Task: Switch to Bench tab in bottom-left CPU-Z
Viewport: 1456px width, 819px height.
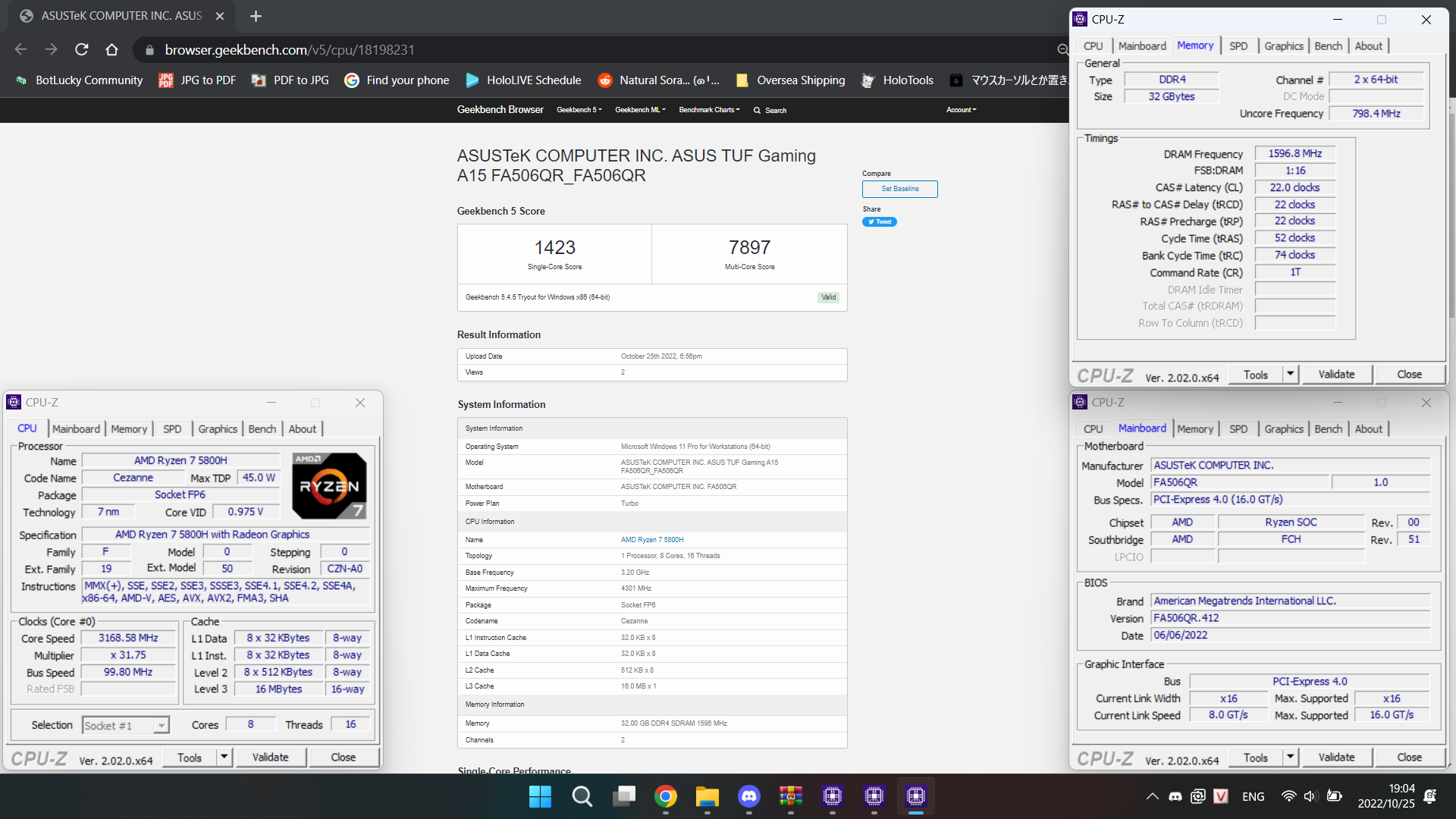Action: pos(262,429)
